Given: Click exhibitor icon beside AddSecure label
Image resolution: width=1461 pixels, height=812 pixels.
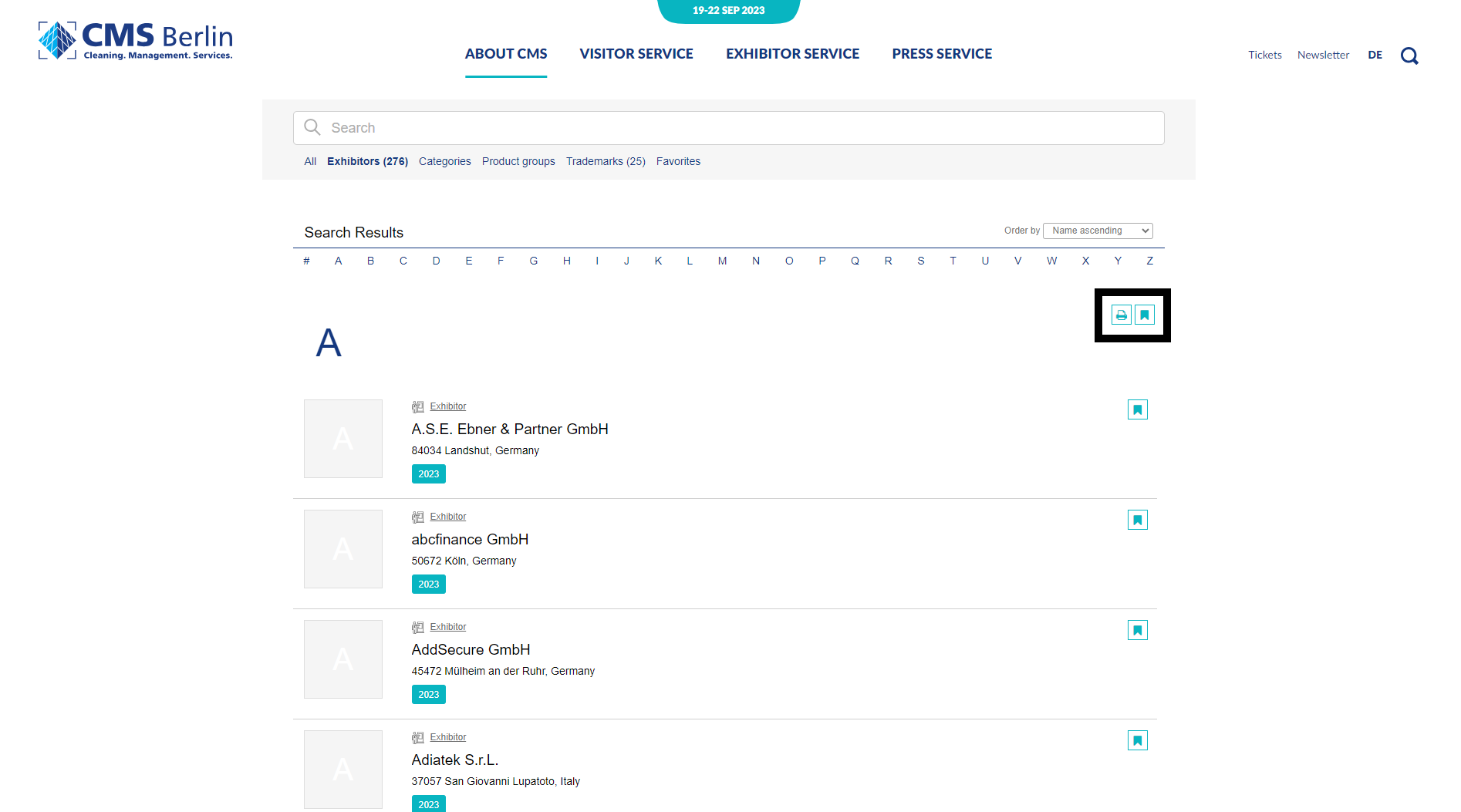Looking at the screenshot, I should pyautogui.click(x=418, y=627).
